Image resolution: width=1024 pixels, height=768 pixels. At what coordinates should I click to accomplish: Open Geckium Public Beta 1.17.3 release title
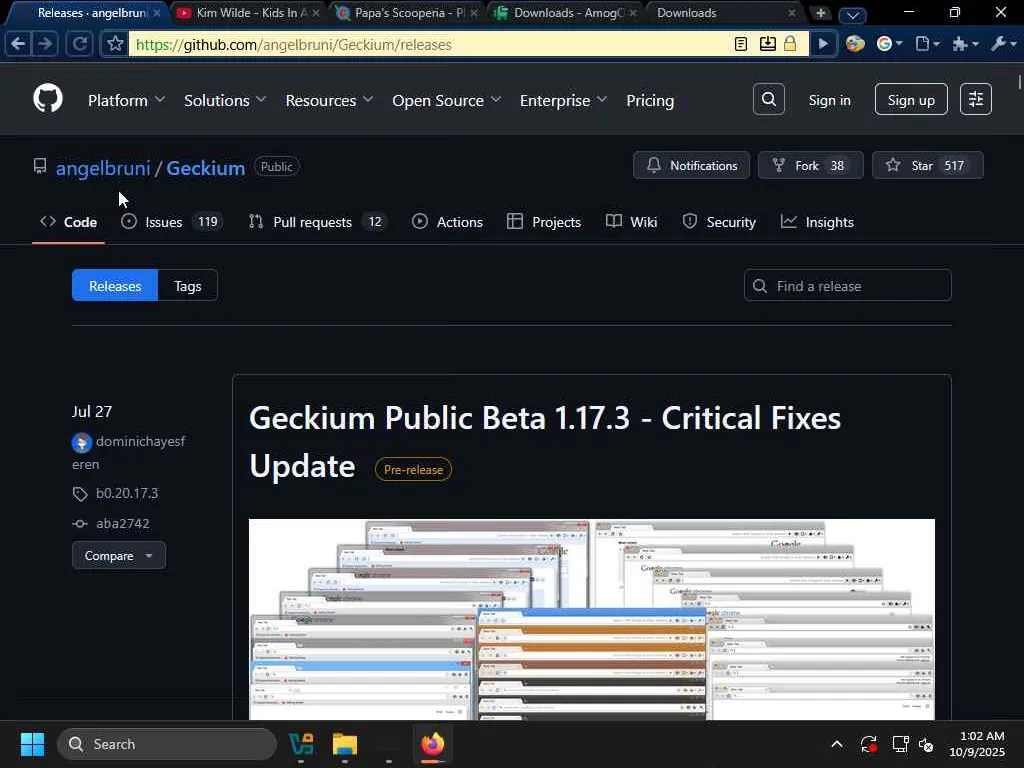[x=545, y=441]
